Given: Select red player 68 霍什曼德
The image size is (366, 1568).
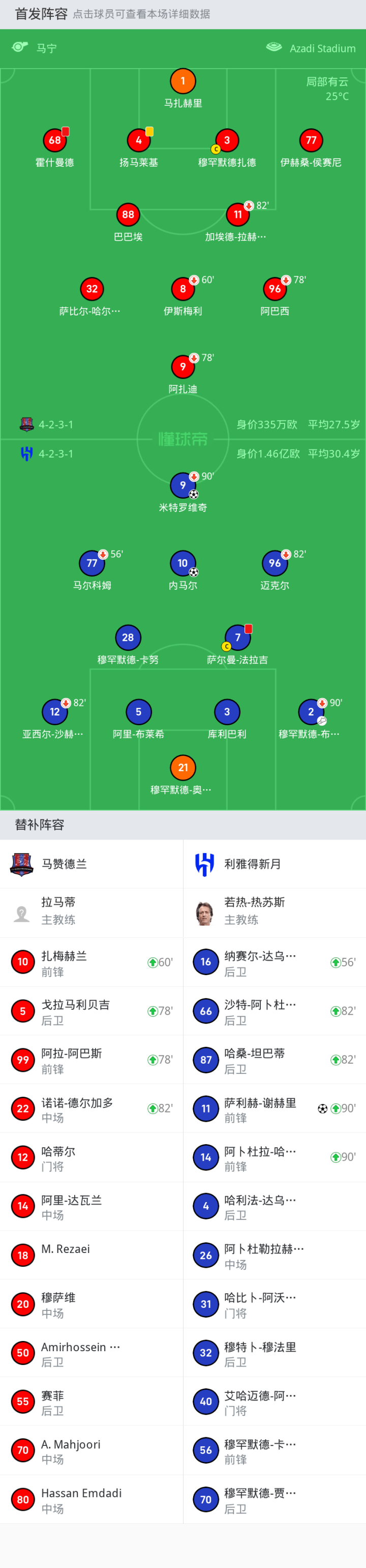Looking at the screenshot, I should tap(54, 140).
